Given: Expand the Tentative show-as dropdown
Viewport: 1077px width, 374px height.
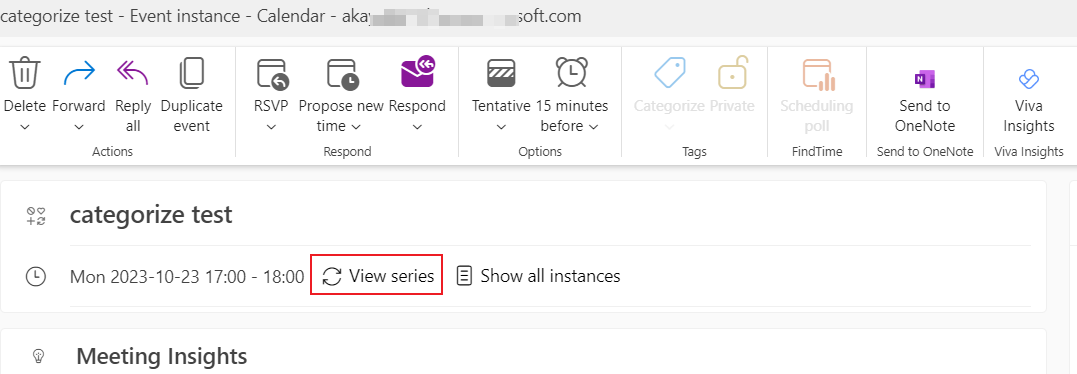Looking at the screenshot, I should click(501, 127).
